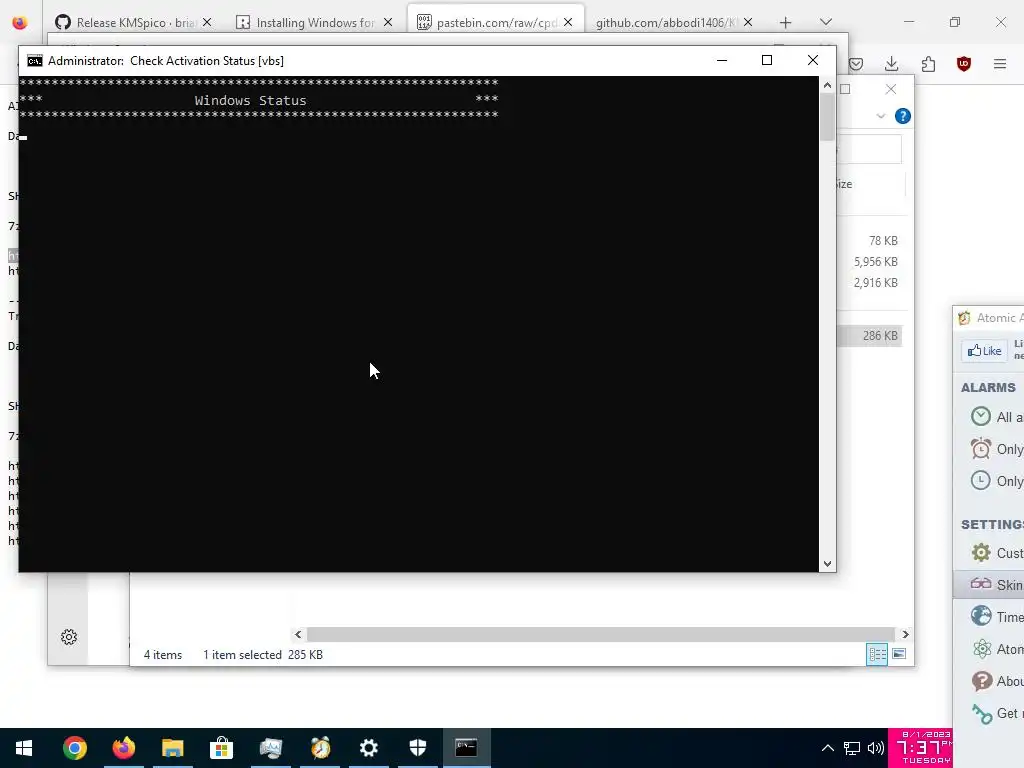Image resolution: width=1024 pixels, height=768 pixels.
Task: Close the github.com/abbodi1406 tab
Action: [748, 23]
